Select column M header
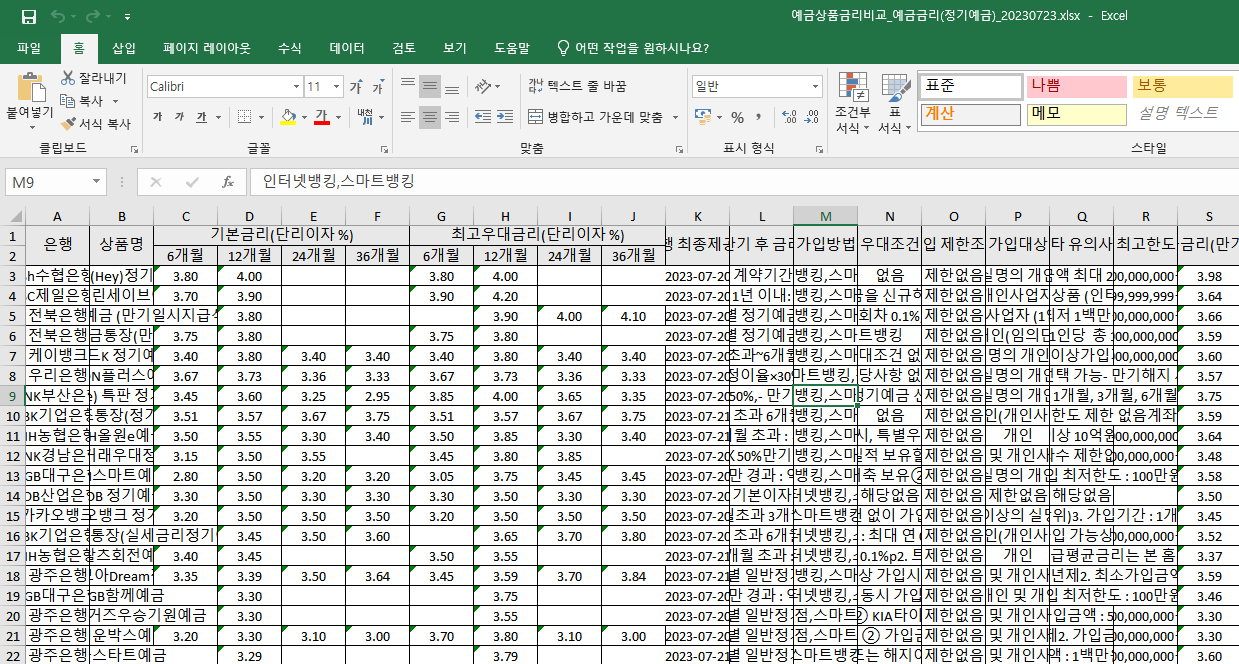This screenshot has width=1239, height=664. (825, 216)
